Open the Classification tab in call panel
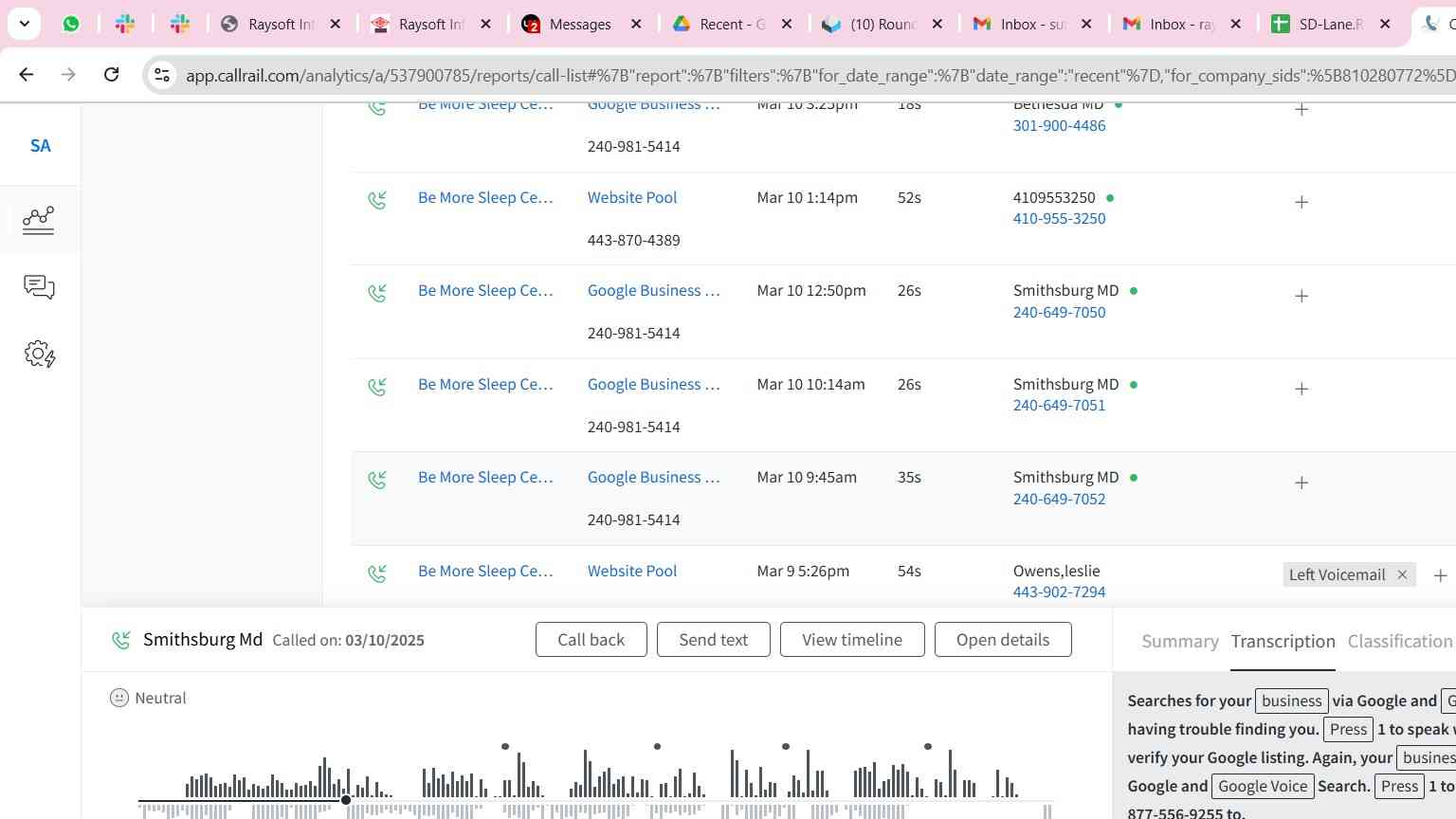The height and width of the screenshot is (819, 1456). pos(1400,642)
